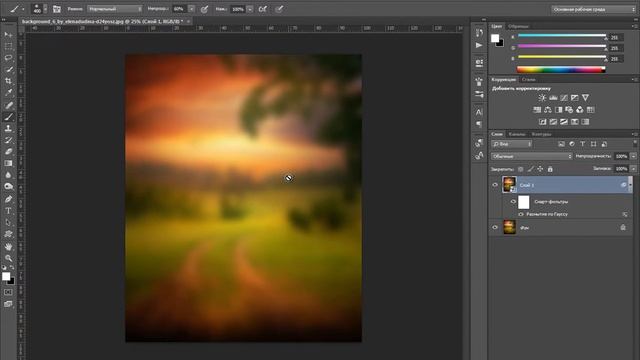Screen dimensions: 640x360
Task: Toggle airbrush mode in options bar
Action: coord(263,9)
